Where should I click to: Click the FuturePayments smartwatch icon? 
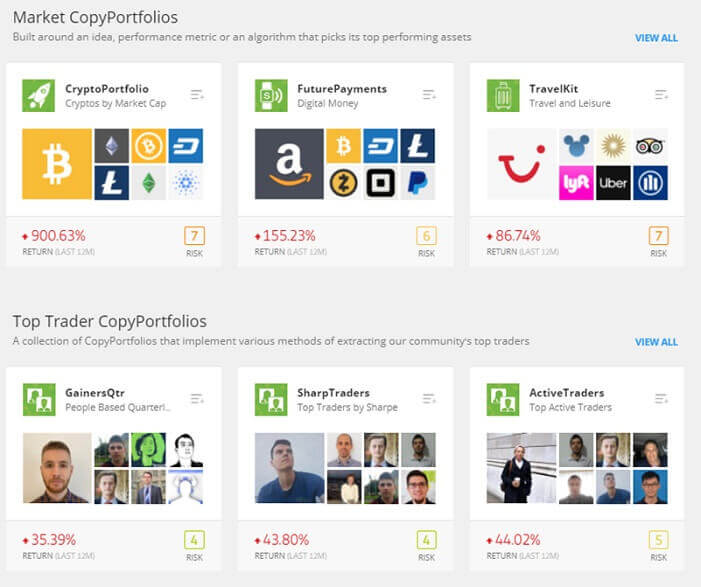coord(271,96)
